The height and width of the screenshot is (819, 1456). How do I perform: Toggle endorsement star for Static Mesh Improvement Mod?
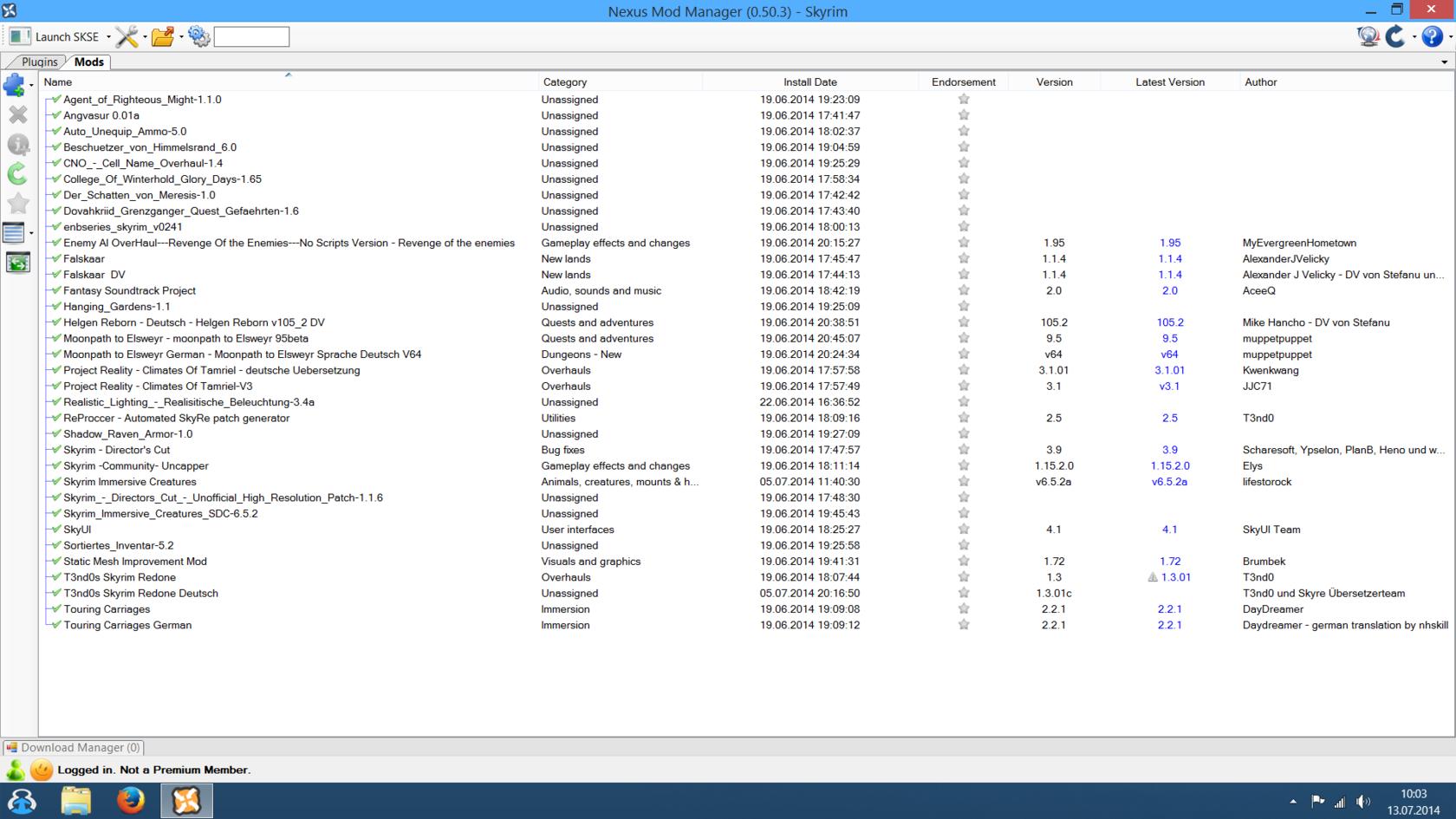point(963,561)
